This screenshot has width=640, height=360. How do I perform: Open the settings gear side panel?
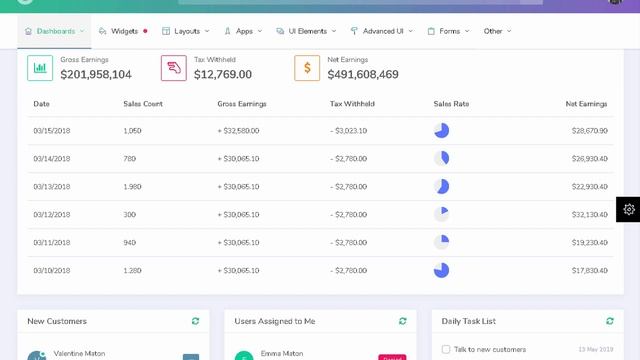[x=628, y=209]
